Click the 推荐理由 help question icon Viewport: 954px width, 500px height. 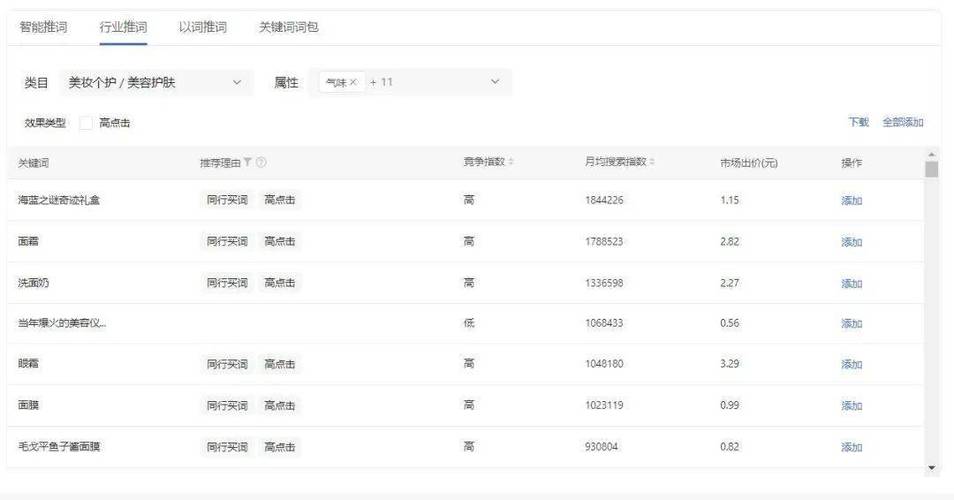(x=261, y=162)
